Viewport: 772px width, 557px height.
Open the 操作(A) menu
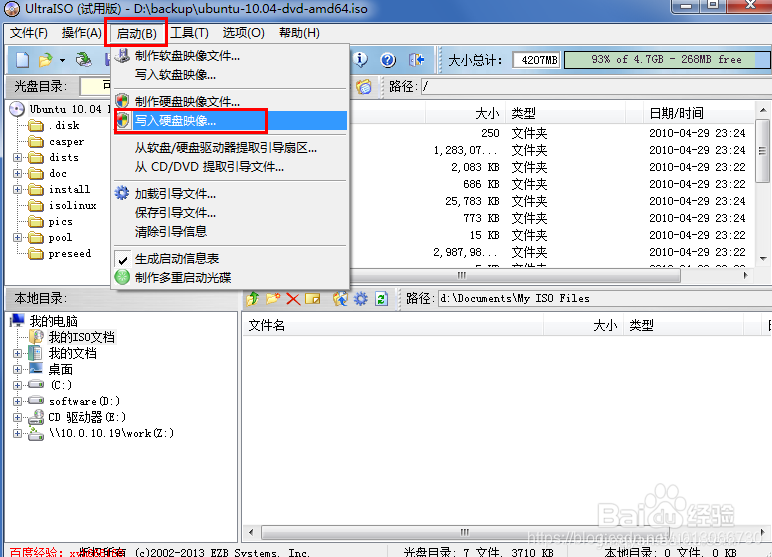click(81, 33)
